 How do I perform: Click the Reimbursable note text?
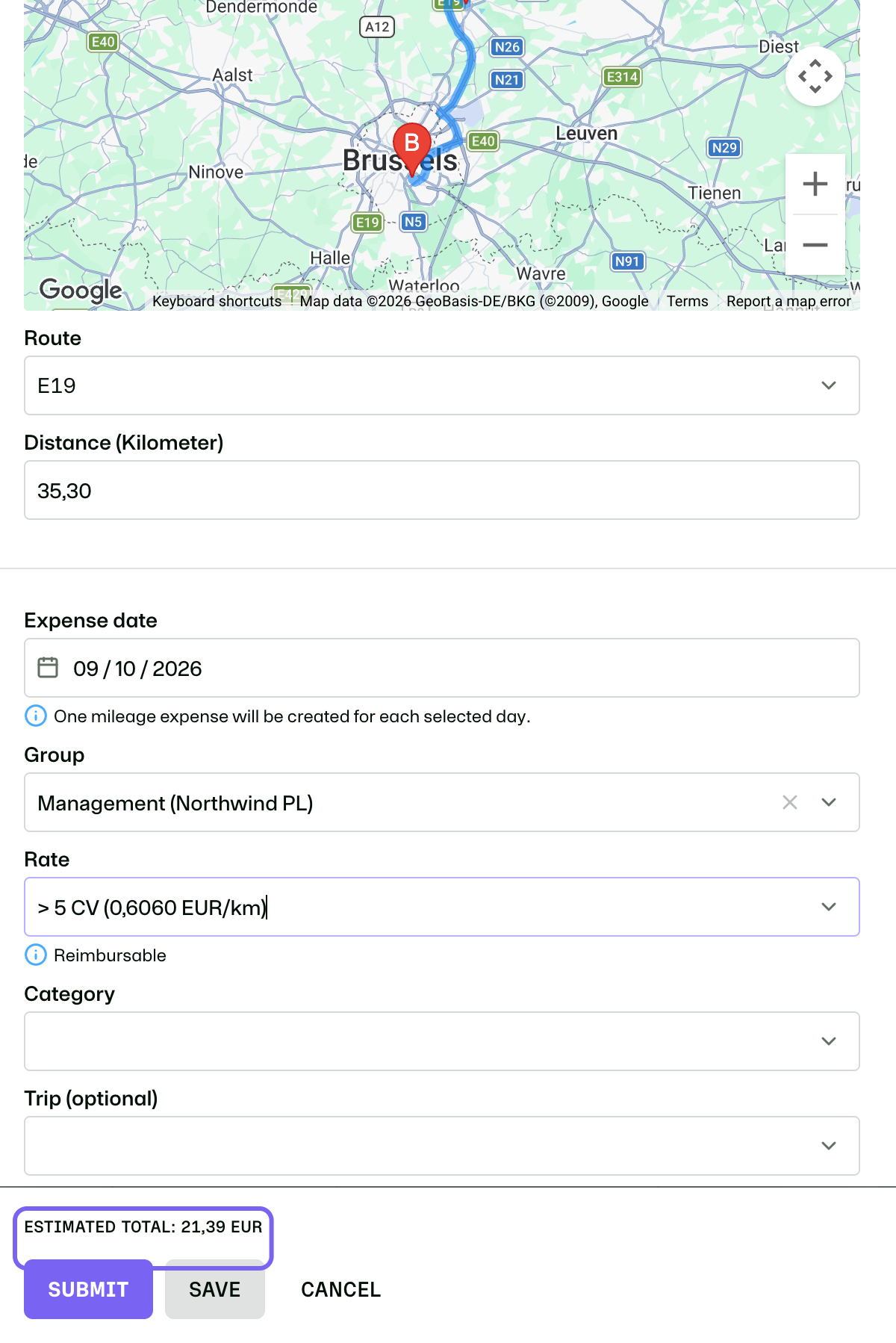(x=110, y=955)
